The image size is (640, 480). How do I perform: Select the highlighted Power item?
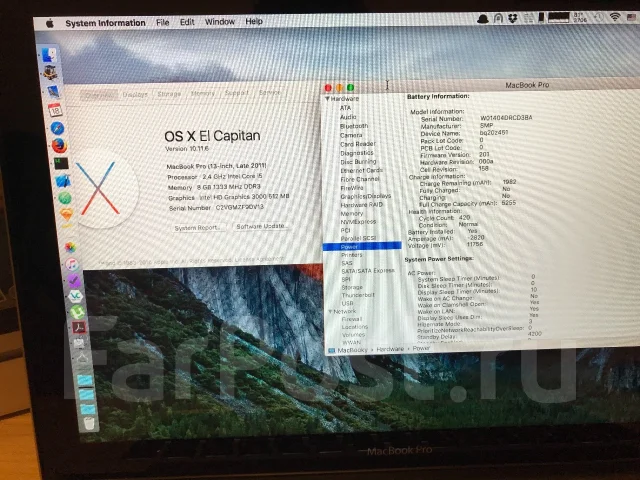pyautogui.click(x=362, y=247)
